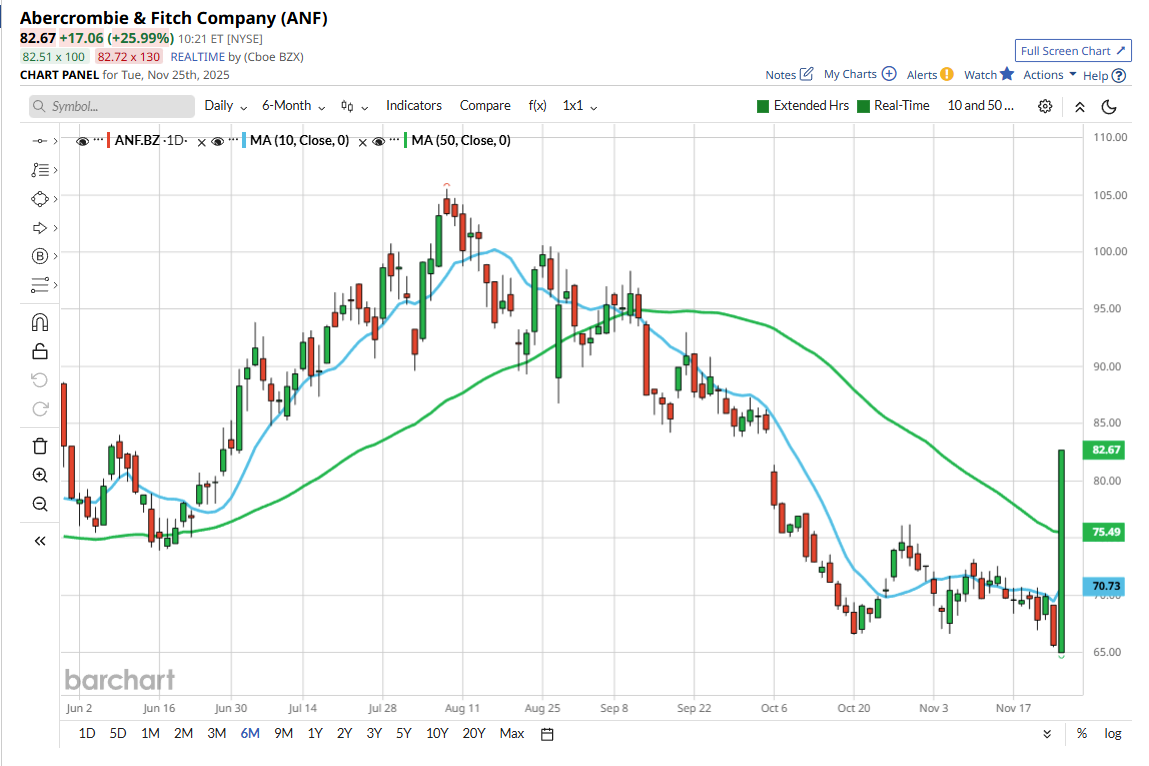Screen dimensions: 1149x766
Task: Click the blue MA (10) color swatch
Action: pyautogui.click(x=244, y=141)
